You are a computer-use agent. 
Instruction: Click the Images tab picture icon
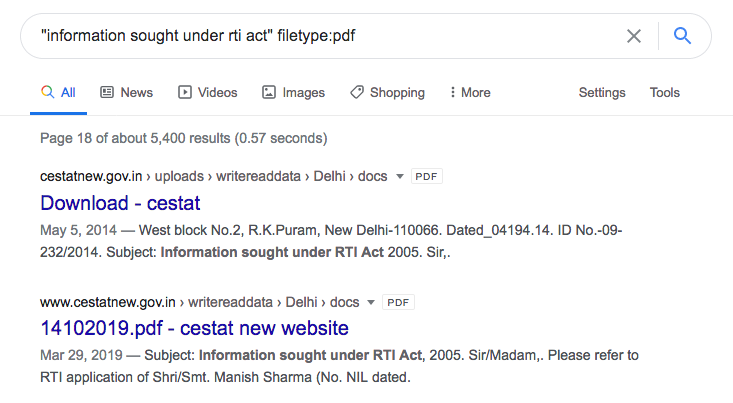pos(269,92)
